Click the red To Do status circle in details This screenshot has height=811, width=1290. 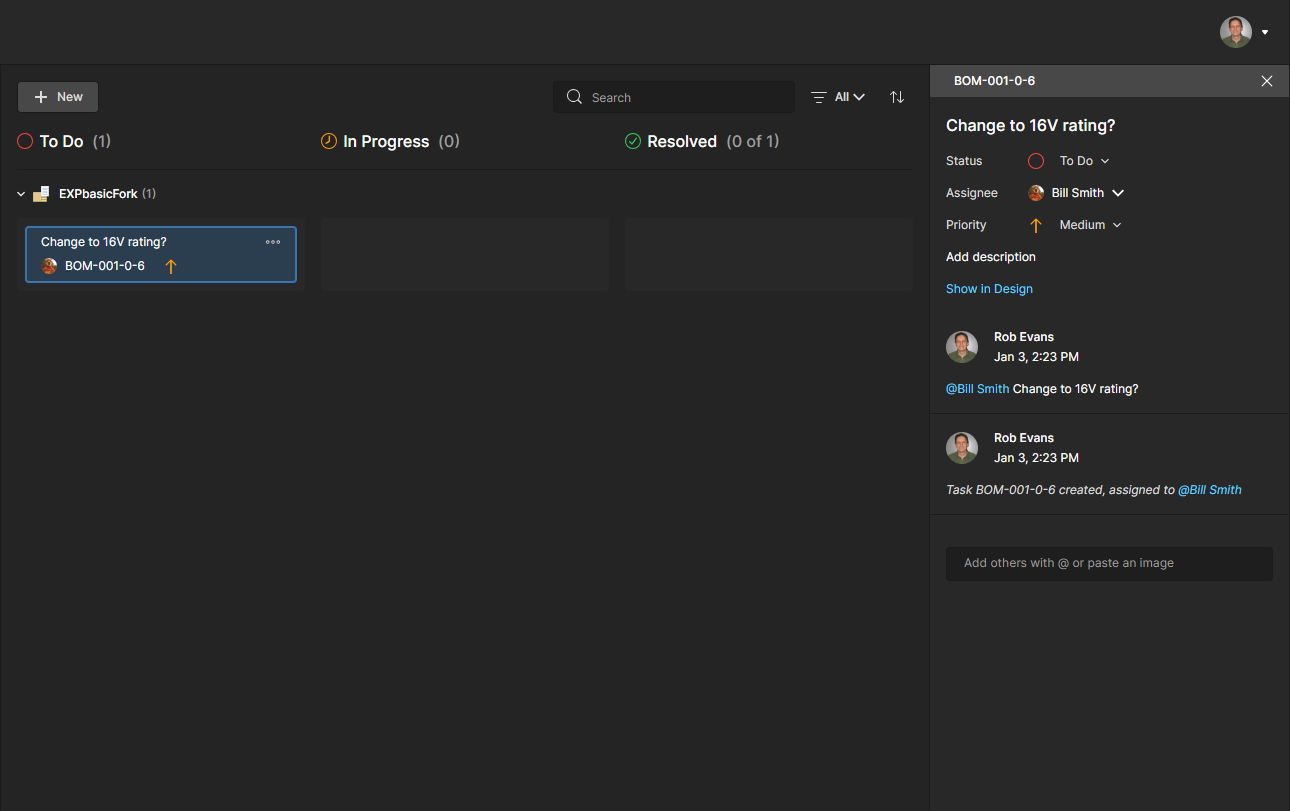[x=1036, y=161]
